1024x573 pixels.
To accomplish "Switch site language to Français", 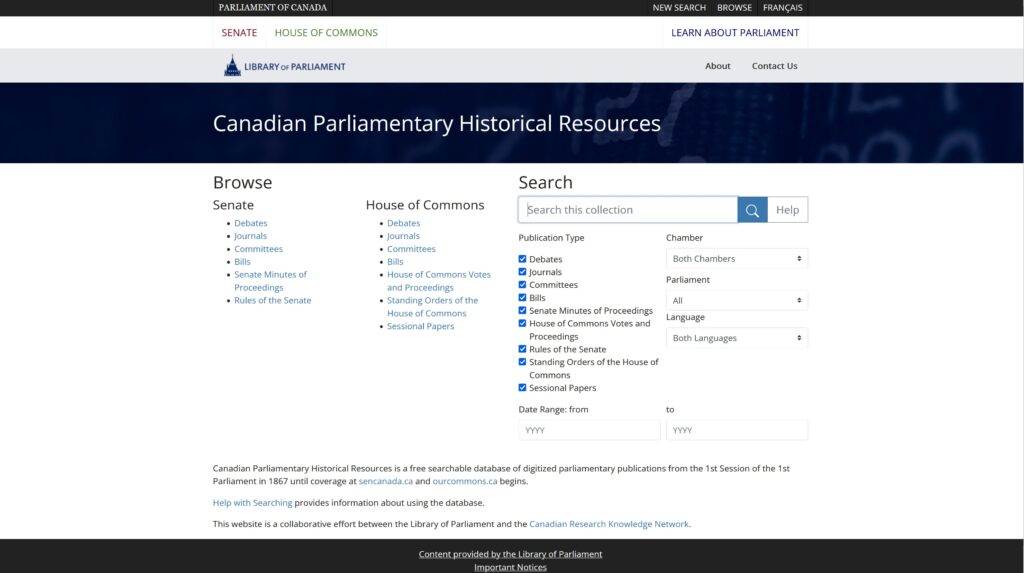I will click(x=782, y=8).
